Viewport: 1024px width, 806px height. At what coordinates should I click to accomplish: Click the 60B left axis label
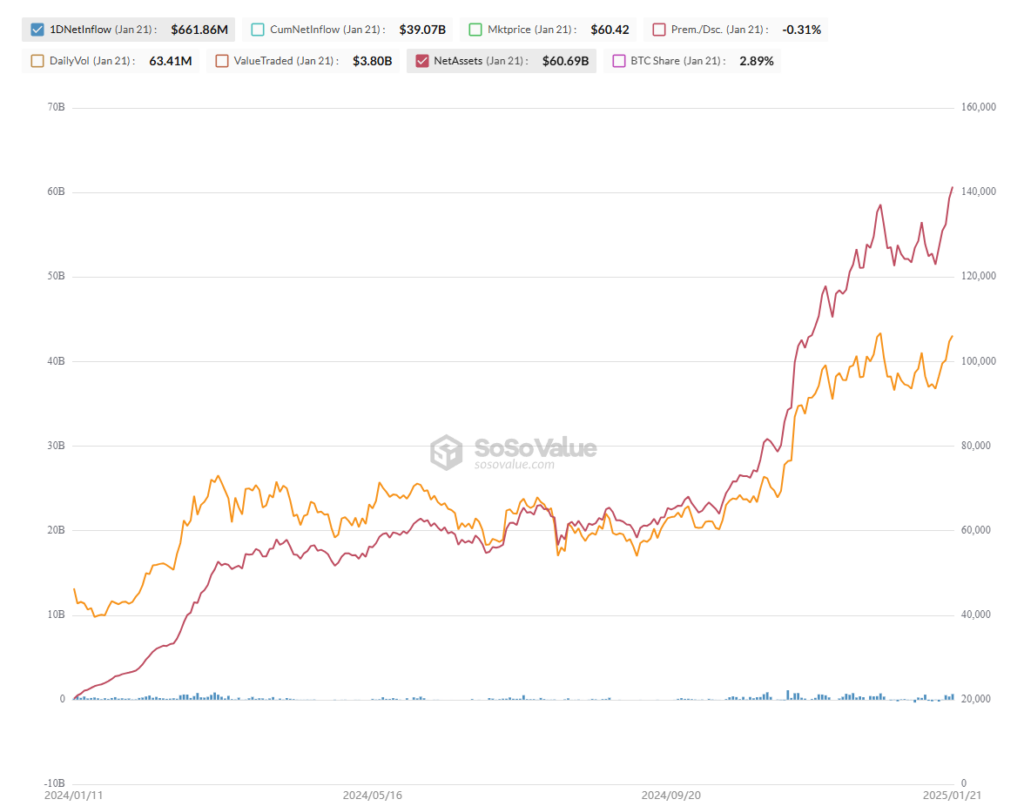tap(56, 191)
